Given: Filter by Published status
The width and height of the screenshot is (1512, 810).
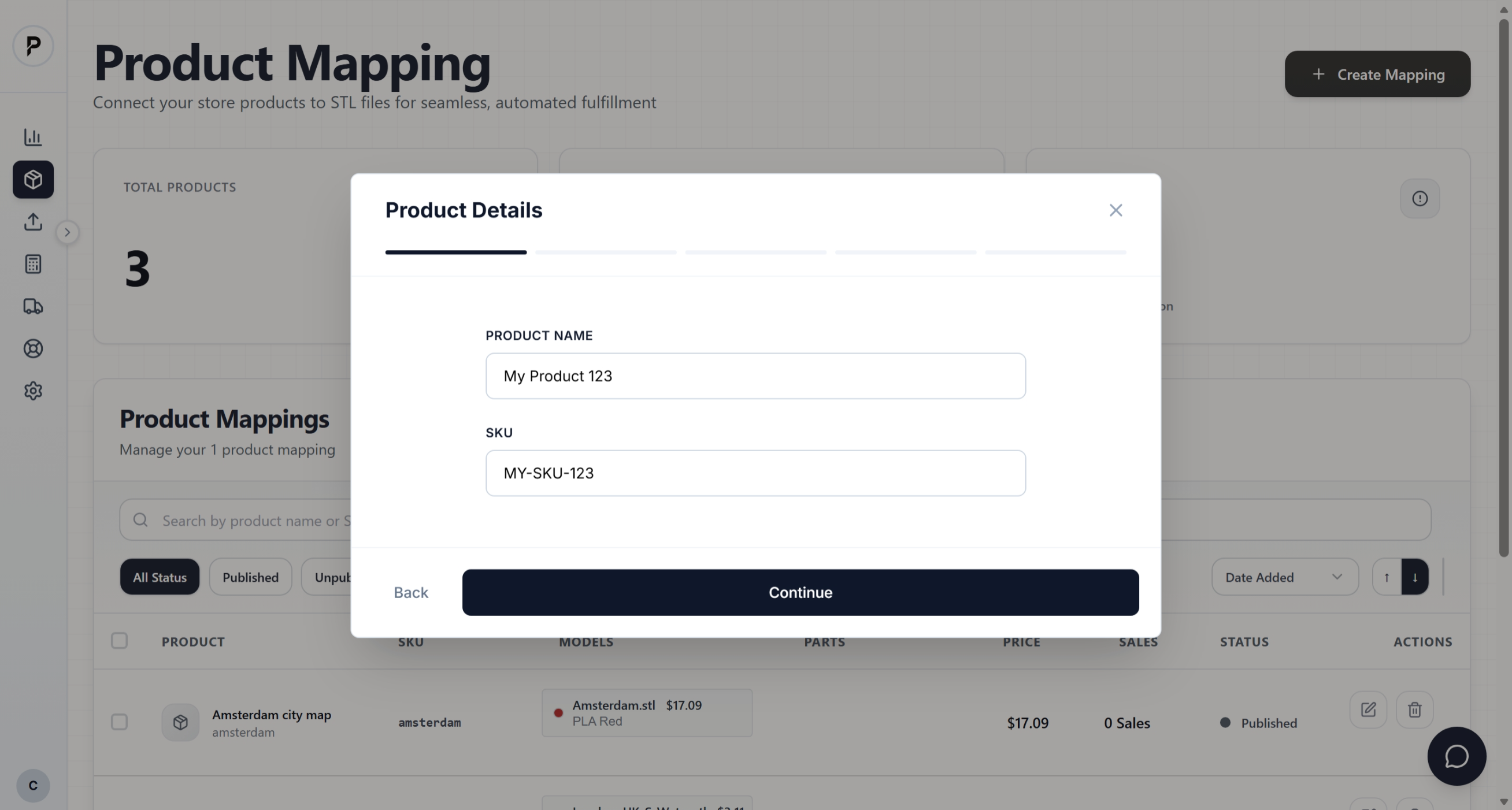Looking at the screenshot, I should coord(251,577).
